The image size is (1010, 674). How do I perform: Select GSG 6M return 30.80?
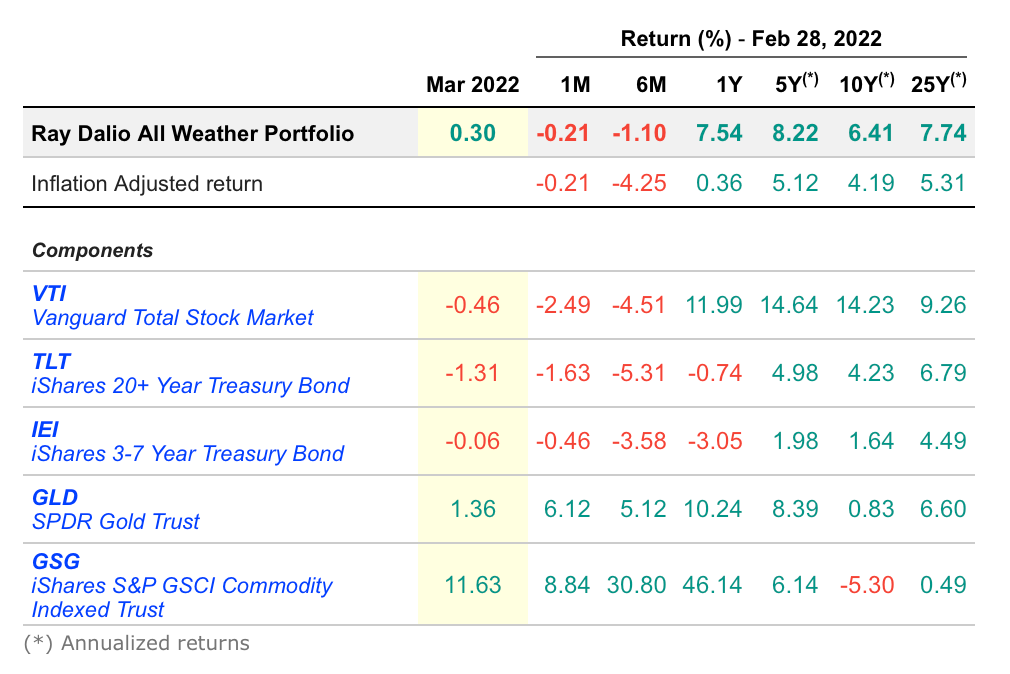click(636, 585)
